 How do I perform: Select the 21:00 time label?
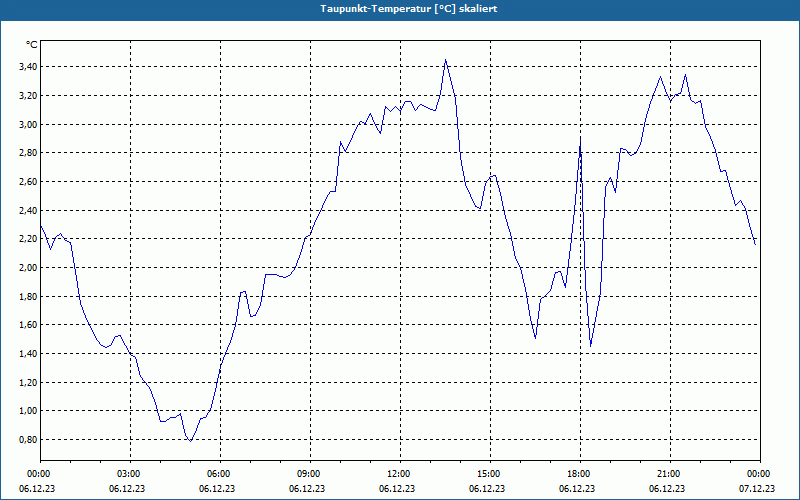tap(670, 474)
